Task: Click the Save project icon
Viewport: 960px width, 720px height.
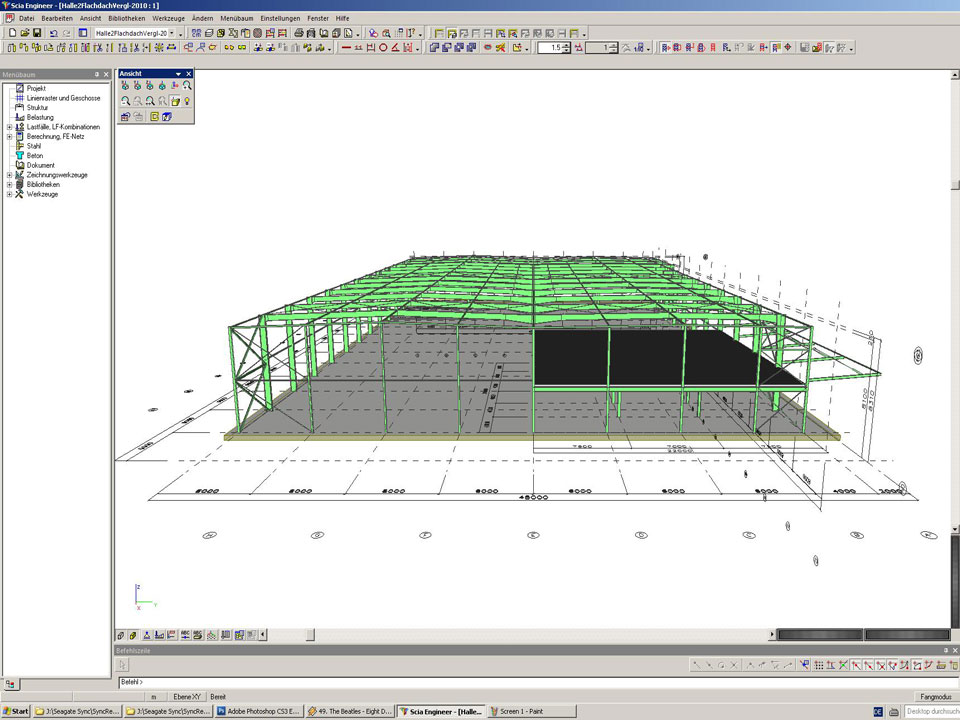Action: pyautogui.click(x=38, y=33)
